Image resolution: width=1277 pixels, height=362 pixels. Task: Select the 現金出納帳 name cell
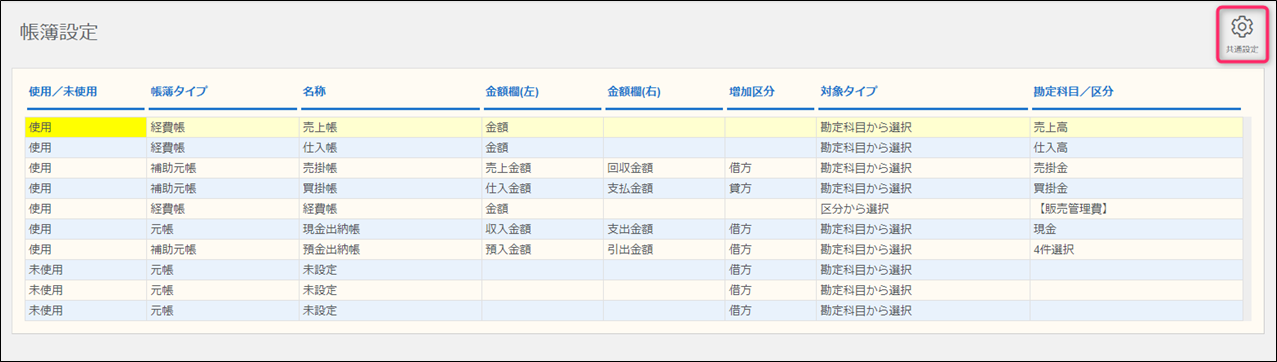tap(390, 229)
